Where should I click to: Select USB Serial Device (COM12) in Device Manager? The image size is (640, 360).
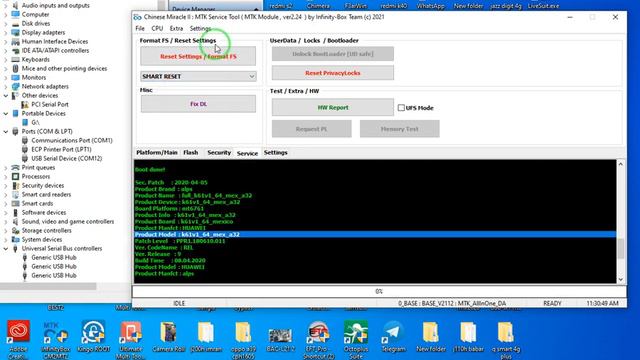pyautogui.click(x=67, y=158)
